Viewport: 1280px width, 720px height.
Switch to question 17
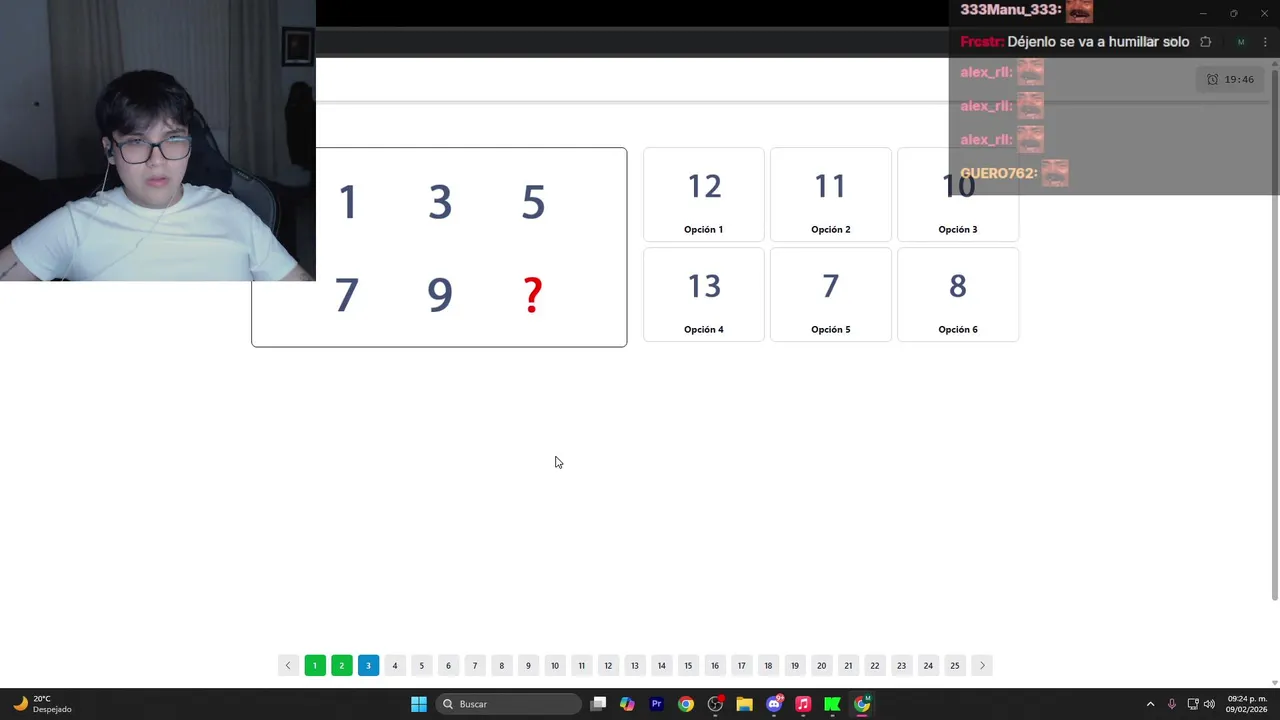(741, 665)
